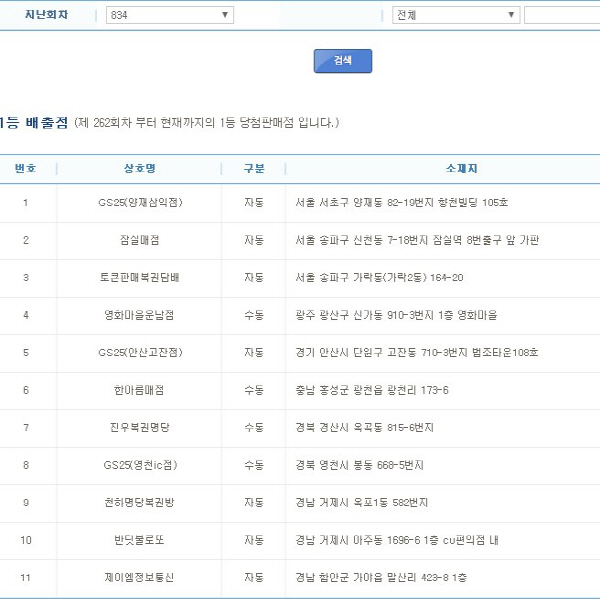Click address 경북 영천시 봉동 668-5번지
Viewport: 600px width, 600px height.
pyautogui.click(x=359, y=465)
